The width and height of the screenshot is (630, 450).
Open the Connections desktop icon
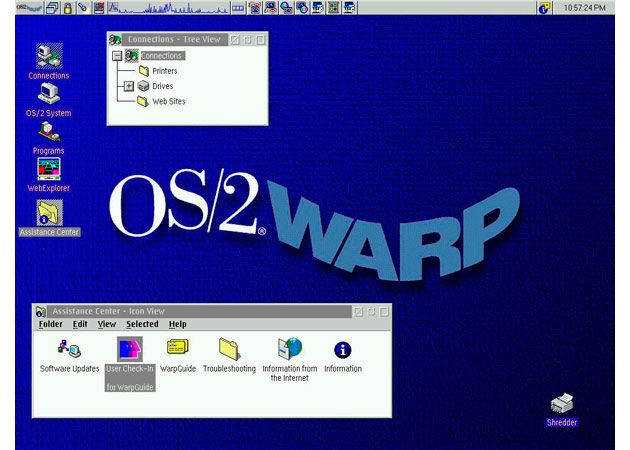pyautogui.click(x=48, y=56)
